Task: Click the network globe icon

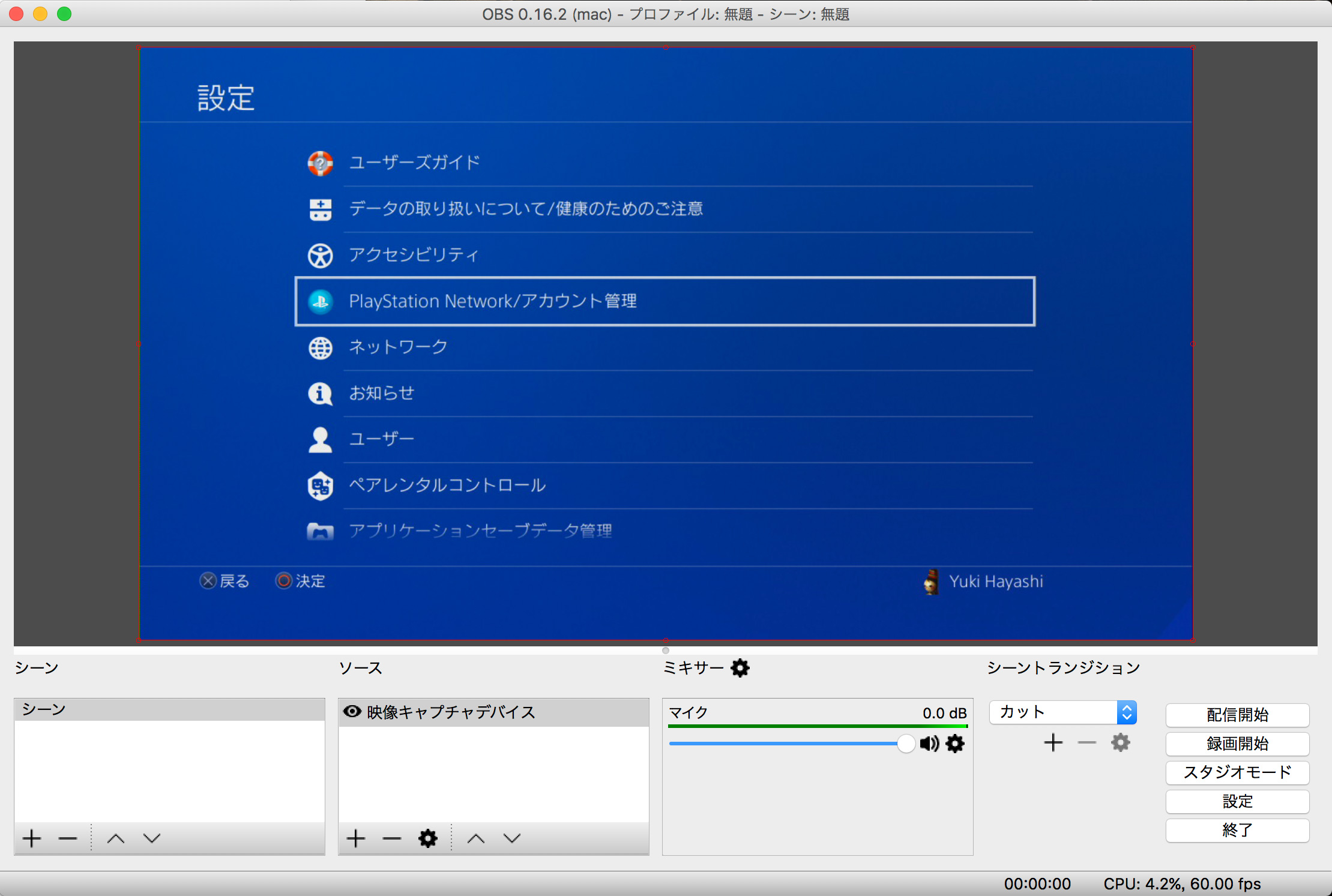Action: (321, 348)
